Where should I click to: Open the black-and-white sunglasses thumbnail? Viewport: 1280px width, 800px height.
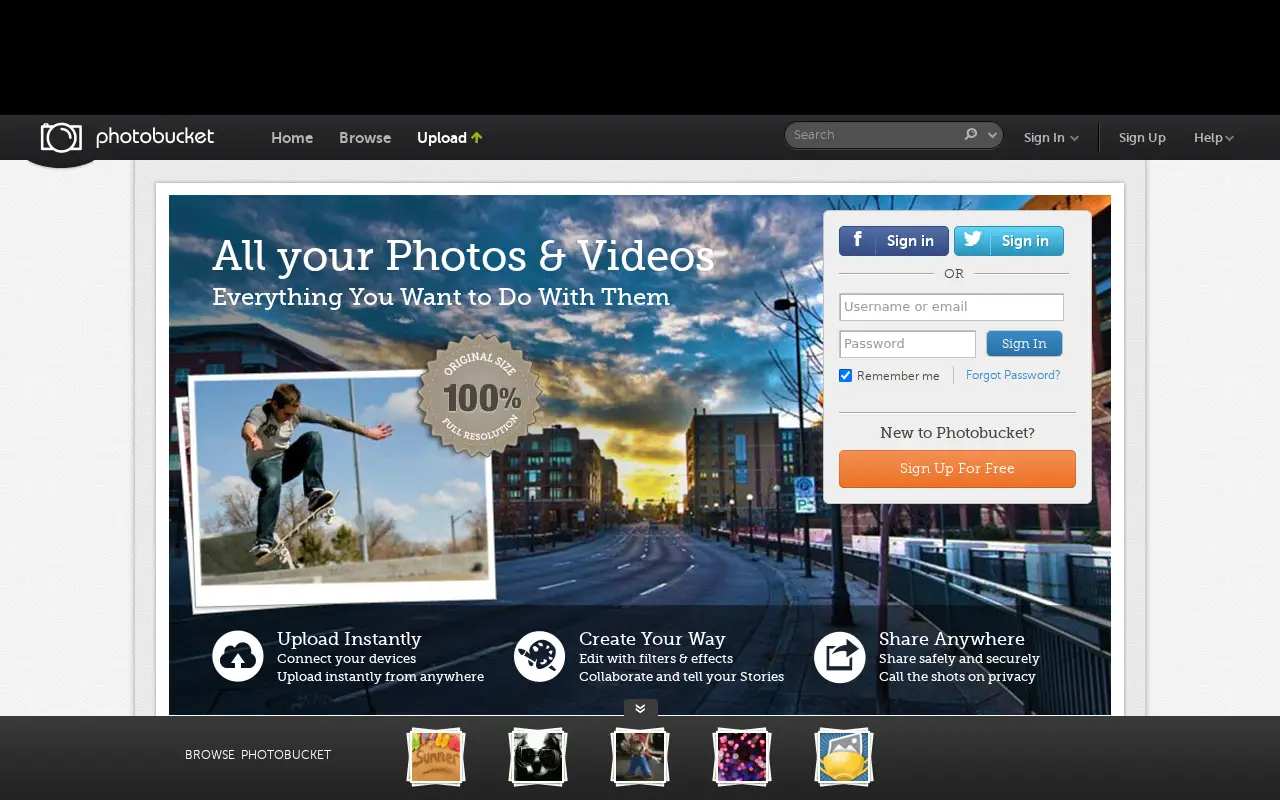(538, 757)
